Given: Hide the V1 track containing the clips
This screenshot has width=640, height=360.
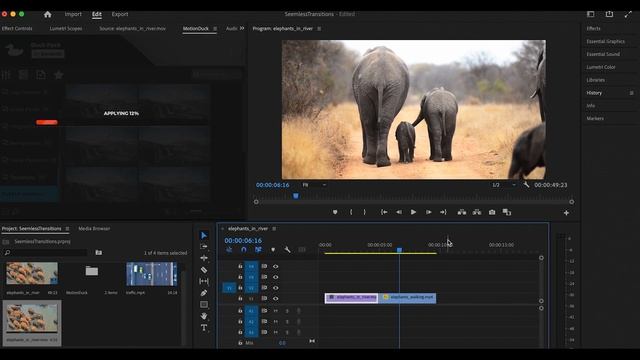Looking at the screenshot, I should pyautogui.click(x=276, y=299).
